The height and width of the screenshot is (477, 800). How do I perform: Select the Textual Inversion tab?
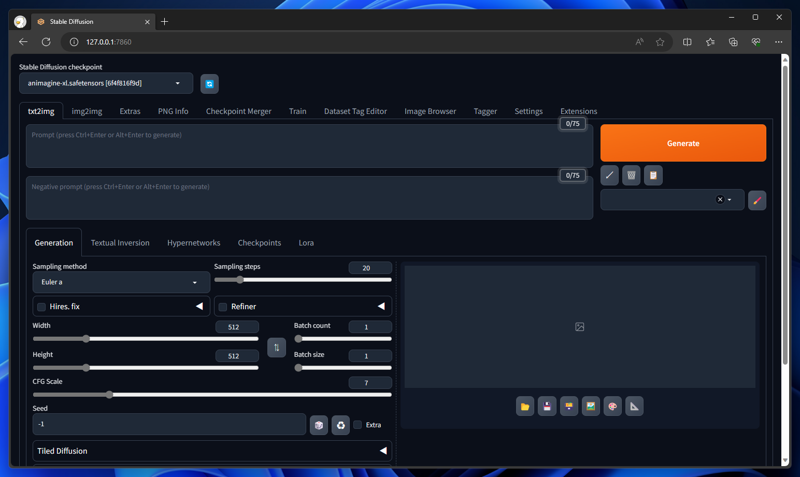pos(120,243)
